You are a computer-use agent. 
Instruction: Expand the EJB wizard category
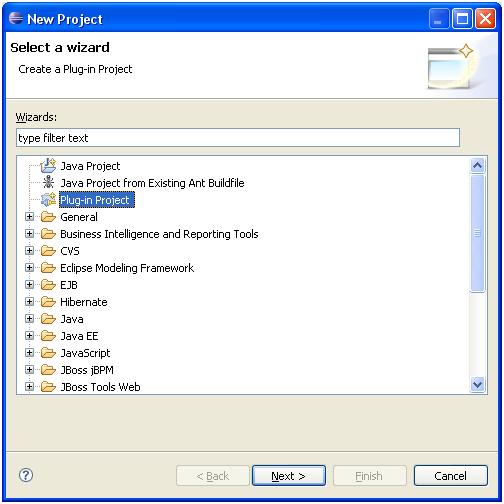coord(29,285)
